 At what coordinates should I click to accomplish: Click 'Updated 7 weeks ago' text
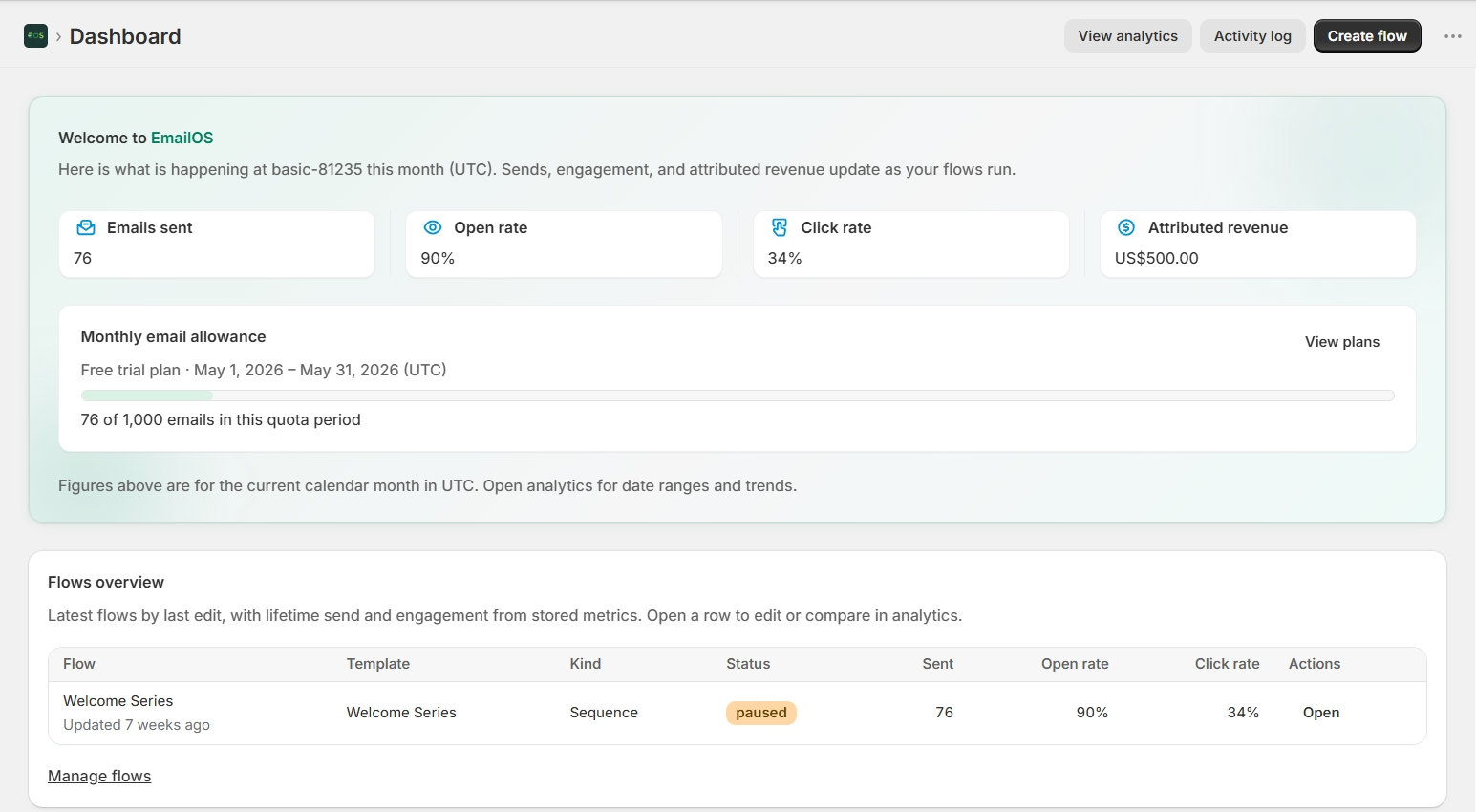coord(137,725)
